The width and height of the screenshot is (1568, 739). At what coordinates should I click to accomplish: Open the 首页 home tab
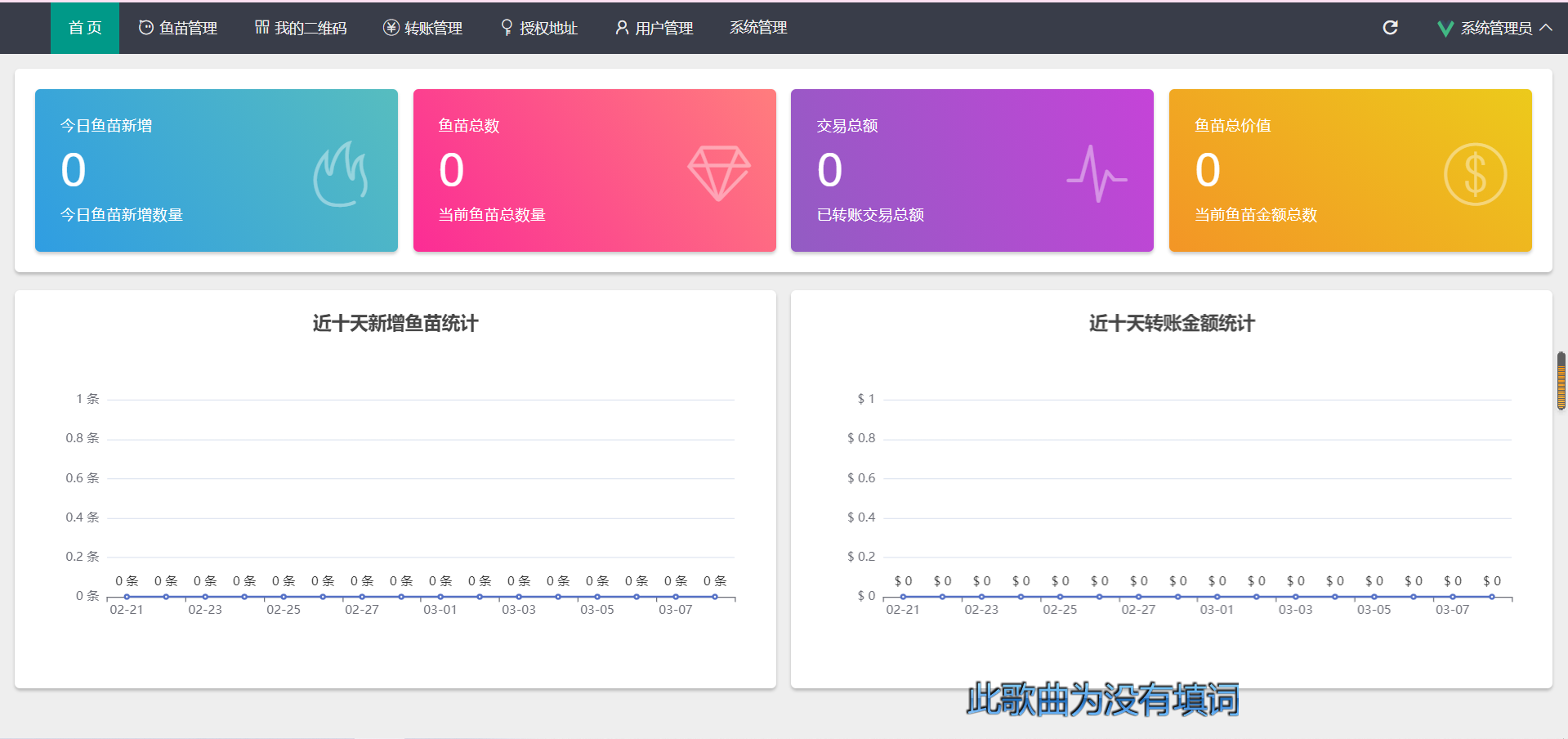coord(85,28)
